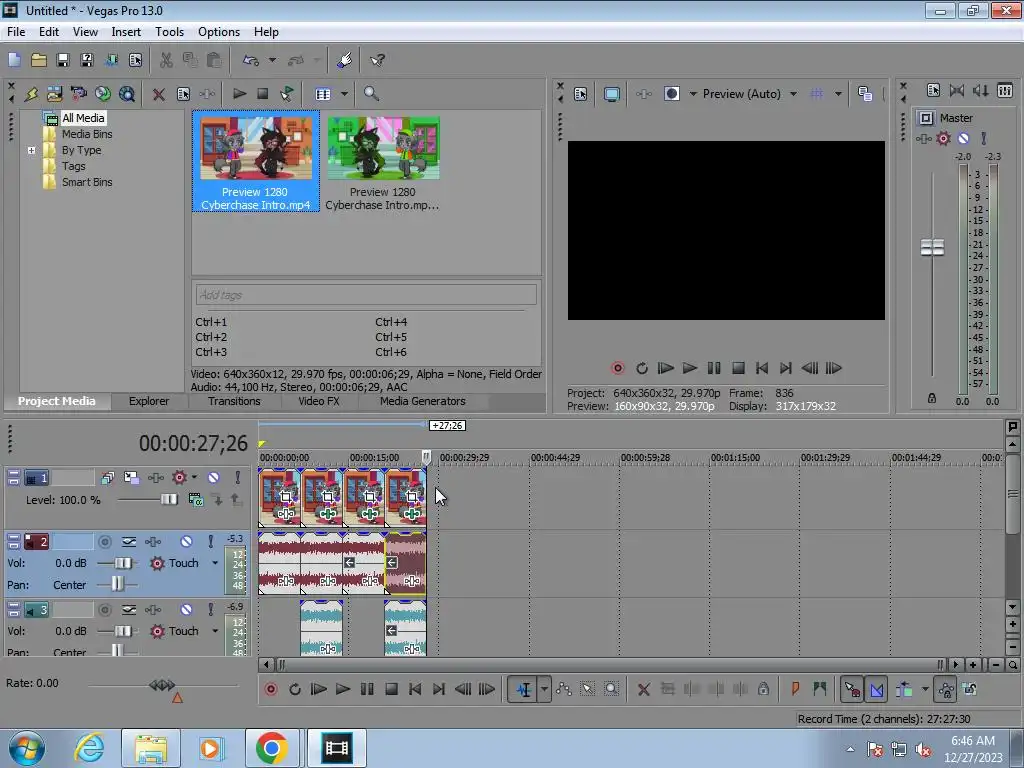The image size is (1024, 768).
Task: Open Auto Ripple mode dropdown arrow
Action: pos(925,689)
